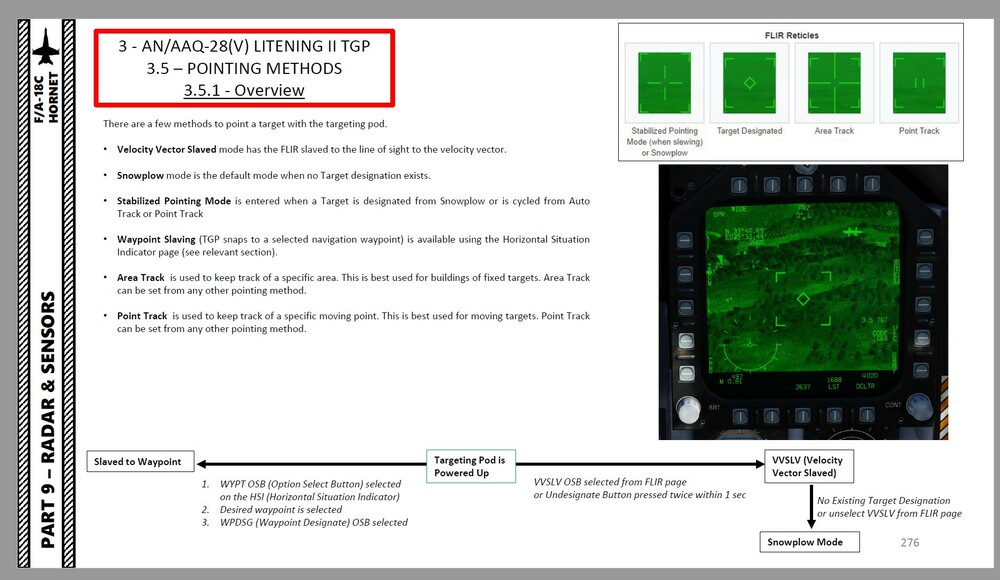Click the 3.5 TGT readout on FLIR display
1000x580 pixels.
[x=874, y=320]
